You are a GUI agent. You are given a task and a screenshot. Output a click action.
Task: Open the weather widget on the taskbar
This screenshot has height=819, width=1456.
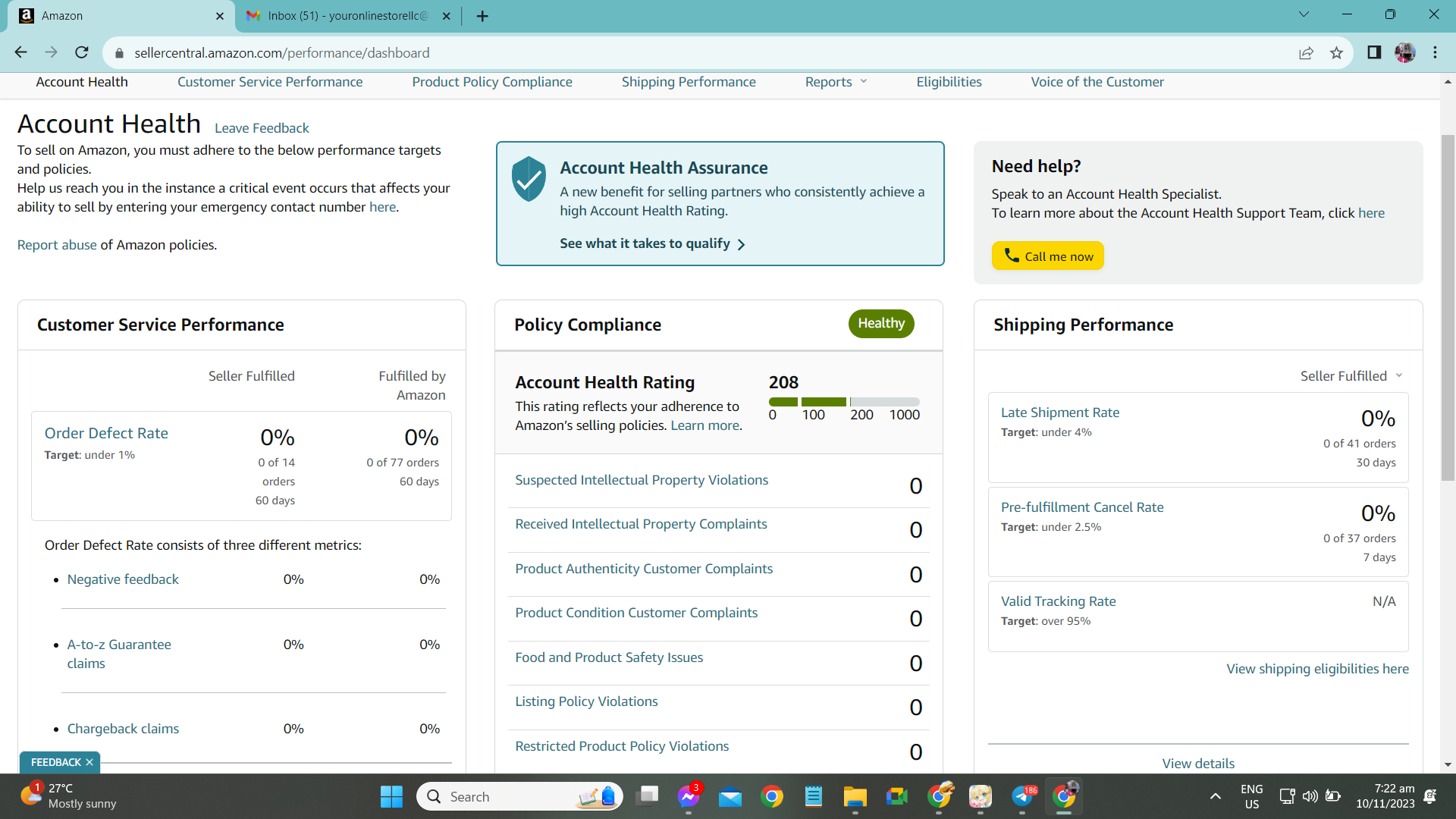(68, 796)
